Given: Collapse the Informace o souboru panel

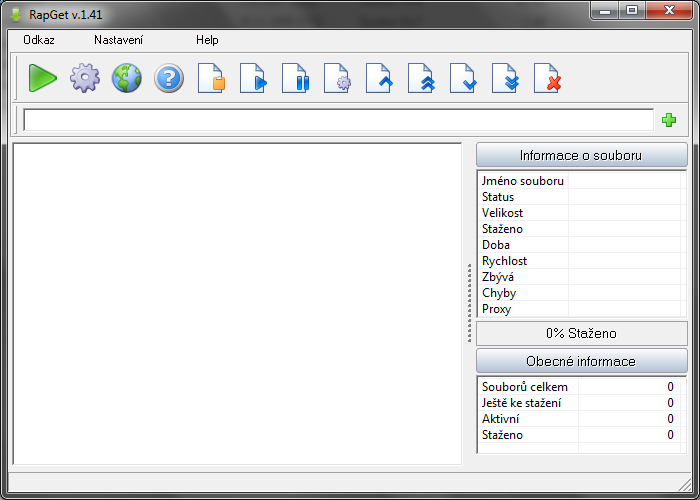Looking at the screenshot, I should 581,155.
